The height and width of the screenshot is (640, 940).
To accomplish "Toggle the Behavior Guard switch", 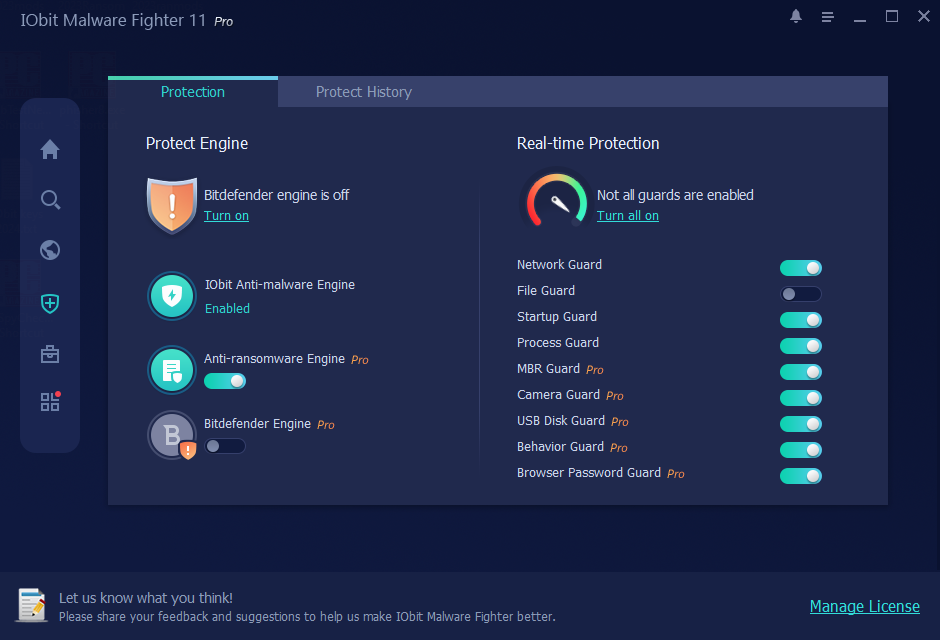I will pos(800,449).
